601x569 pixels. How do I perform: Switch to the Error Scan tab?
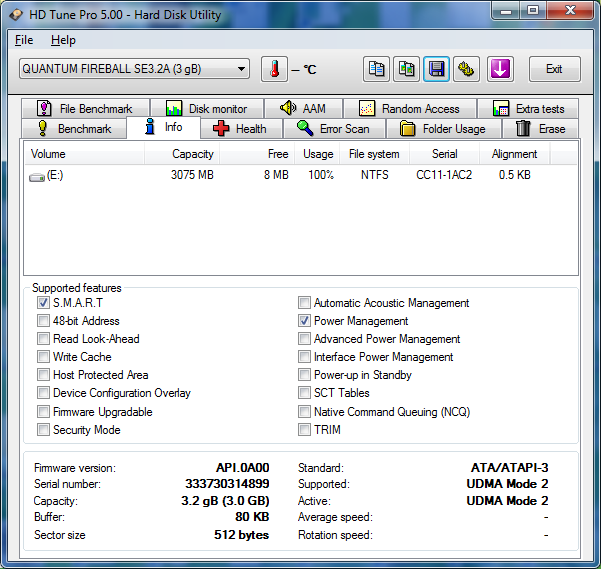(333, 128)
